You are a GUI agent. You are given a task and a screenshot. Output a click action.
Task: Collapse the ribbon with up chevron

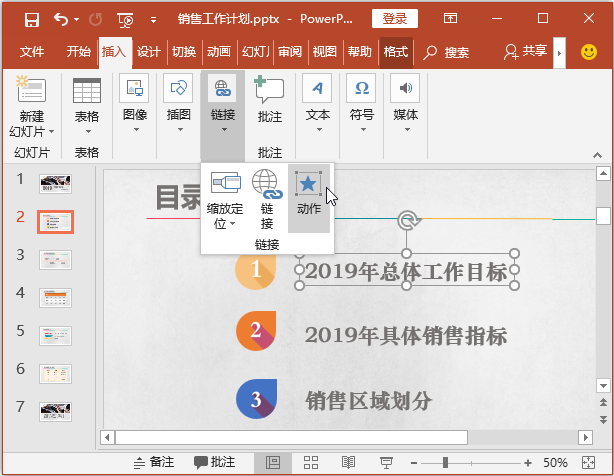597,155
